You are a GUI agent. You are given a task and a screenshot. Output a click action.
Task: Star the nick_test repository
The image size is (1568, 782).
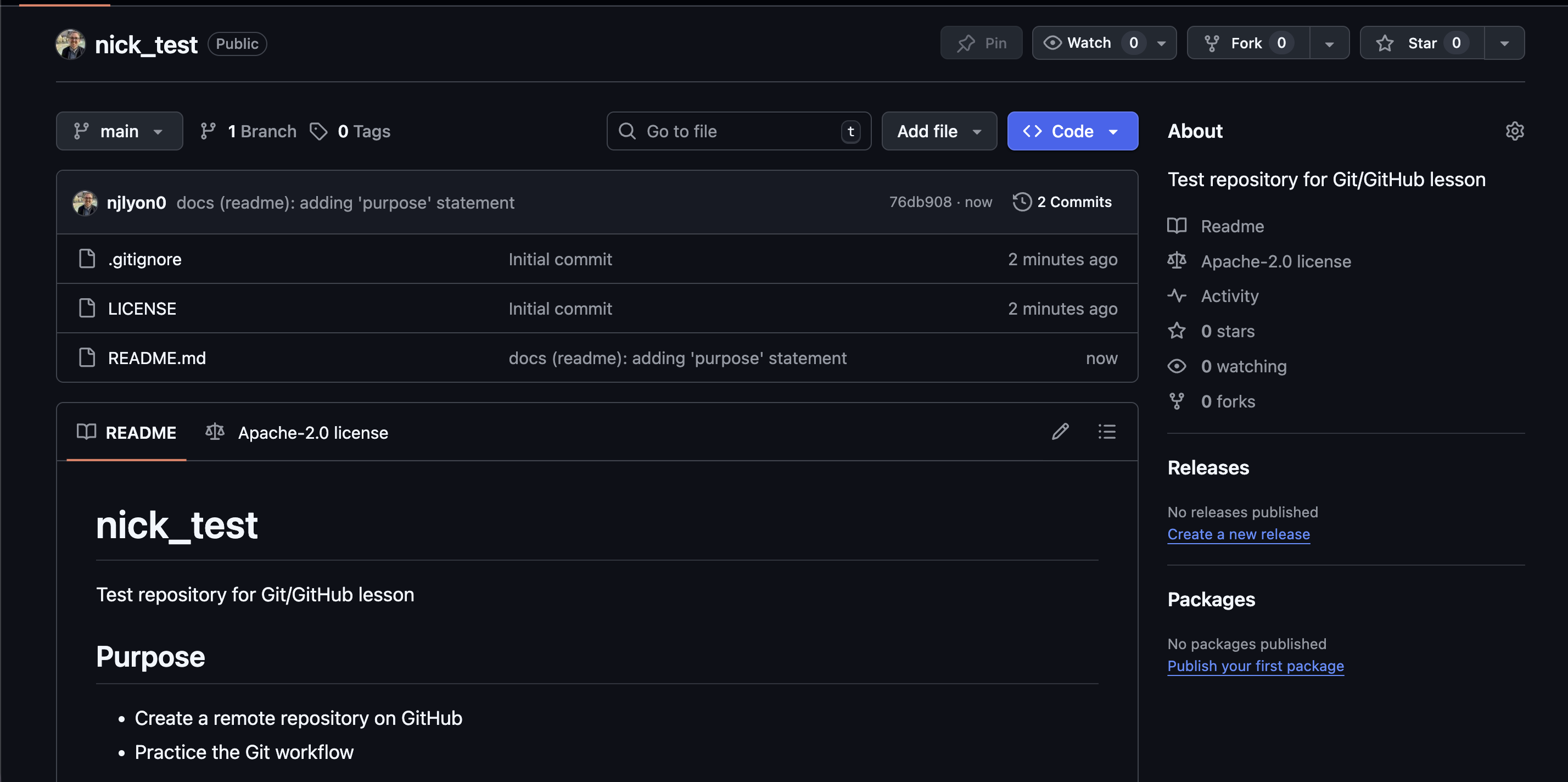click(1422, 43)
